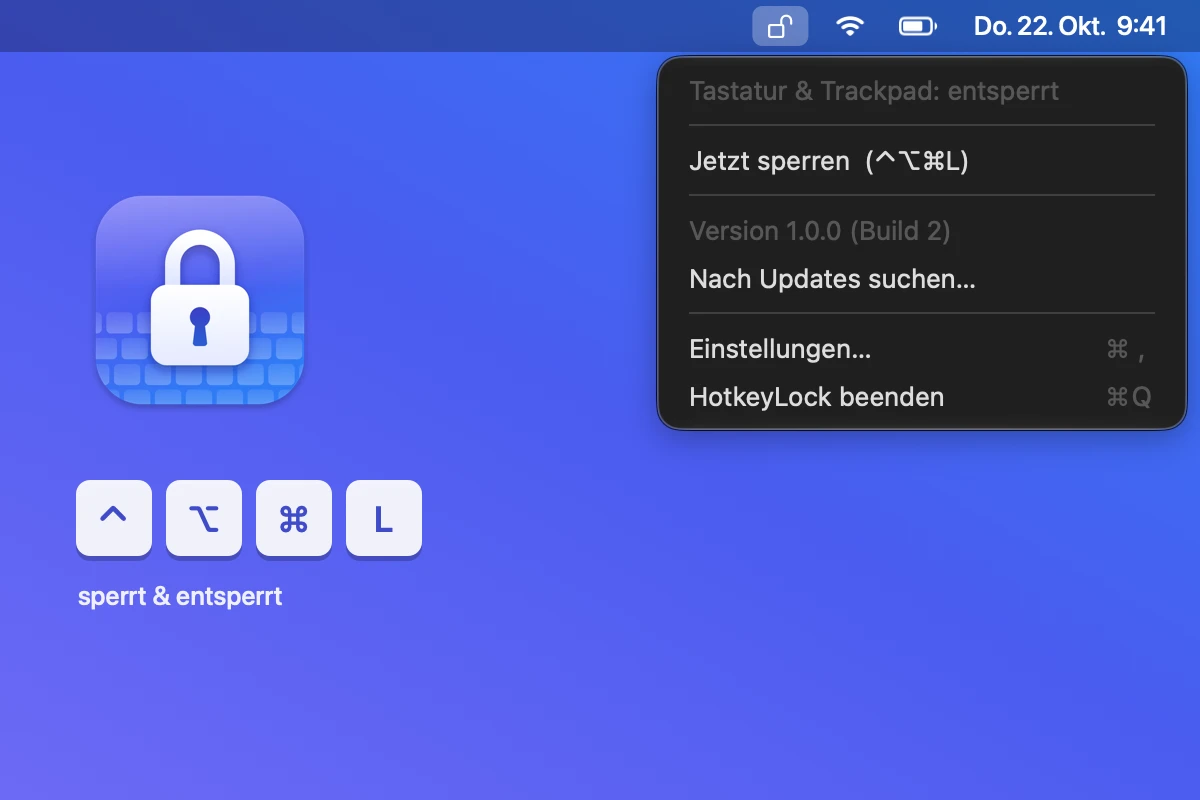Click the 'Tastatur & Trackpad: entsperrt' status line
The image size is (1200, 800).
pos(874,91)
